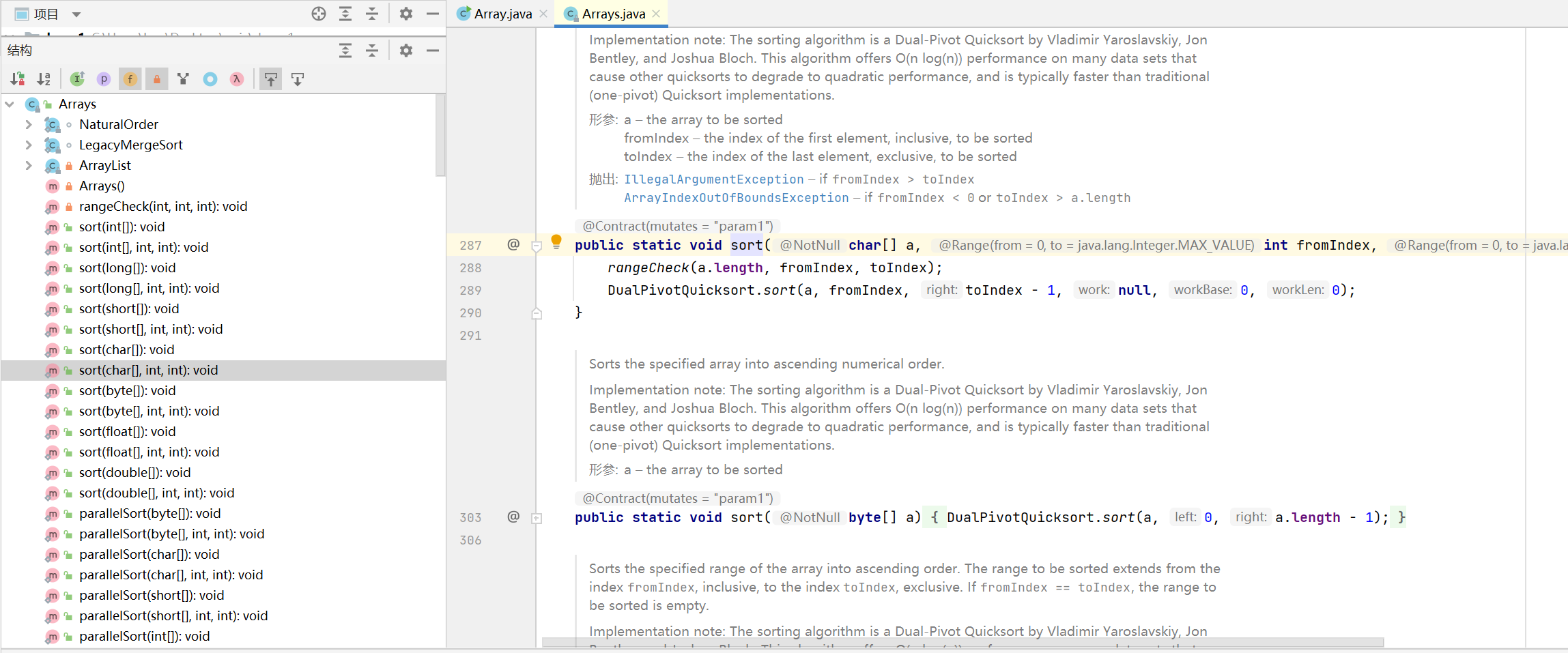The height and width of the screenshot is (653, 1568).
Task: Click DualPivotQuicksort on line 289
Action: click(x=681, y=291)
